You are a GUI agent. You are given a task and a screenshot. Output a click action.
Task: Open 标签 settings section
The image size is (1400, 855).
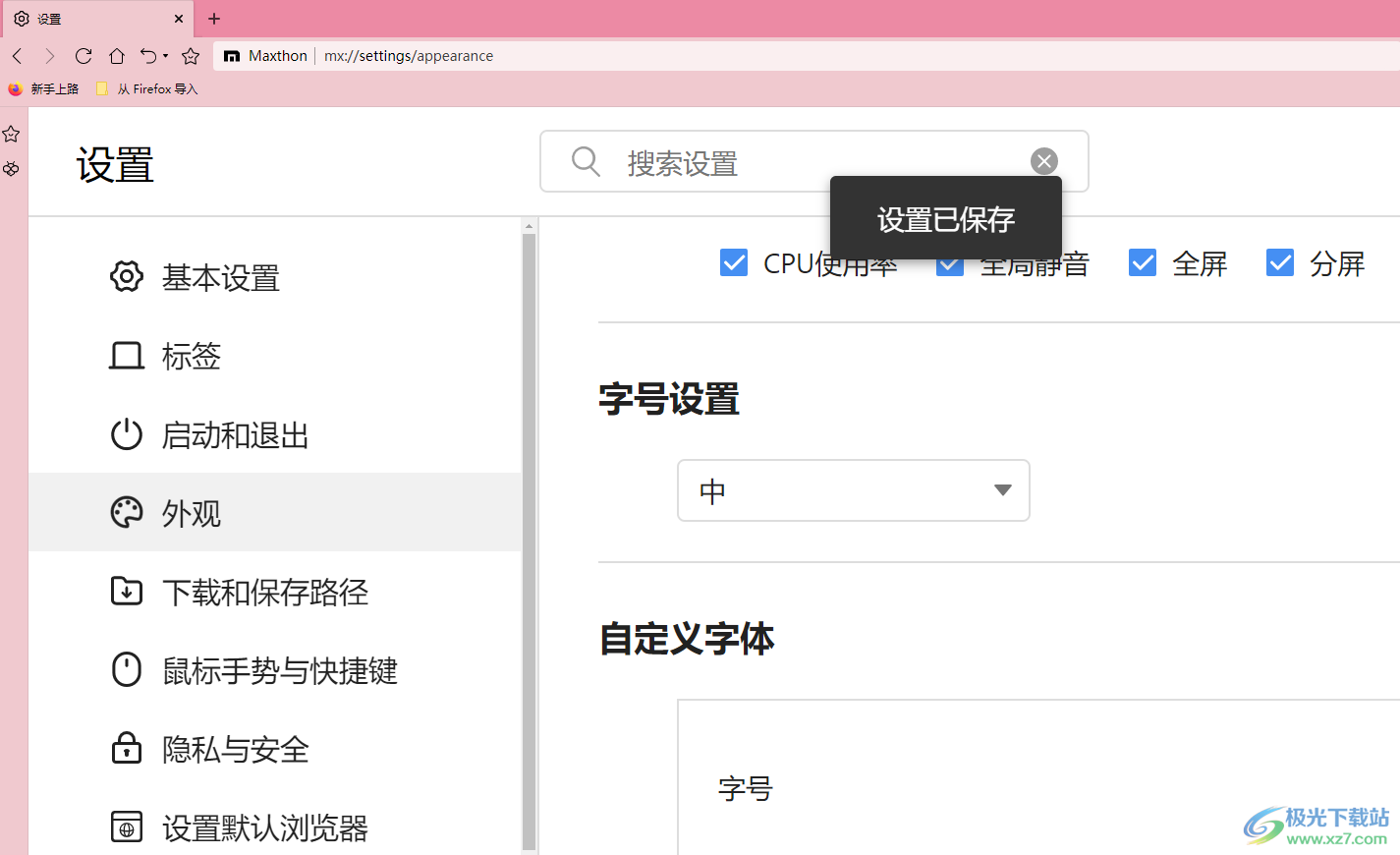(275, 356)
